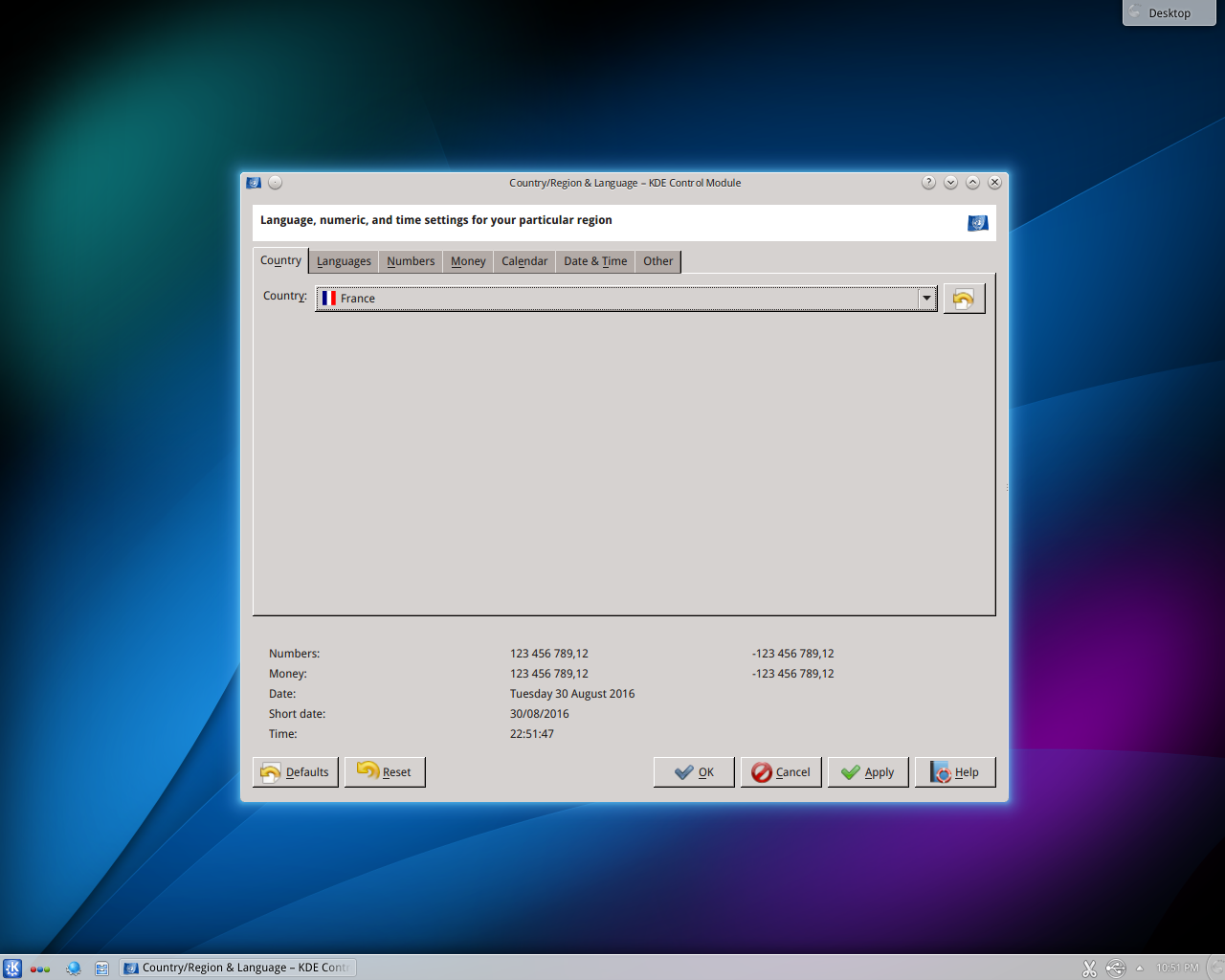Close the Country/Region & Language window
1225x980 pixels.
(x=994, y=183)
